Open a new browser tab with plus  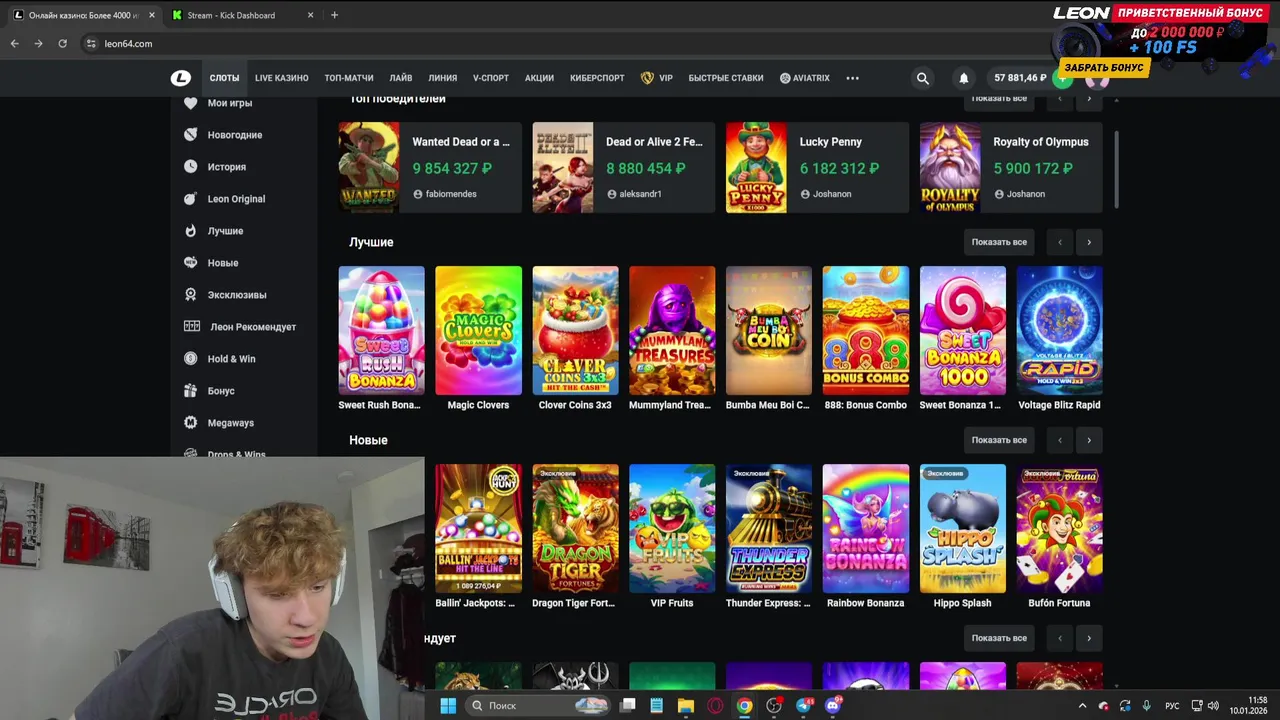pos(334,15)
